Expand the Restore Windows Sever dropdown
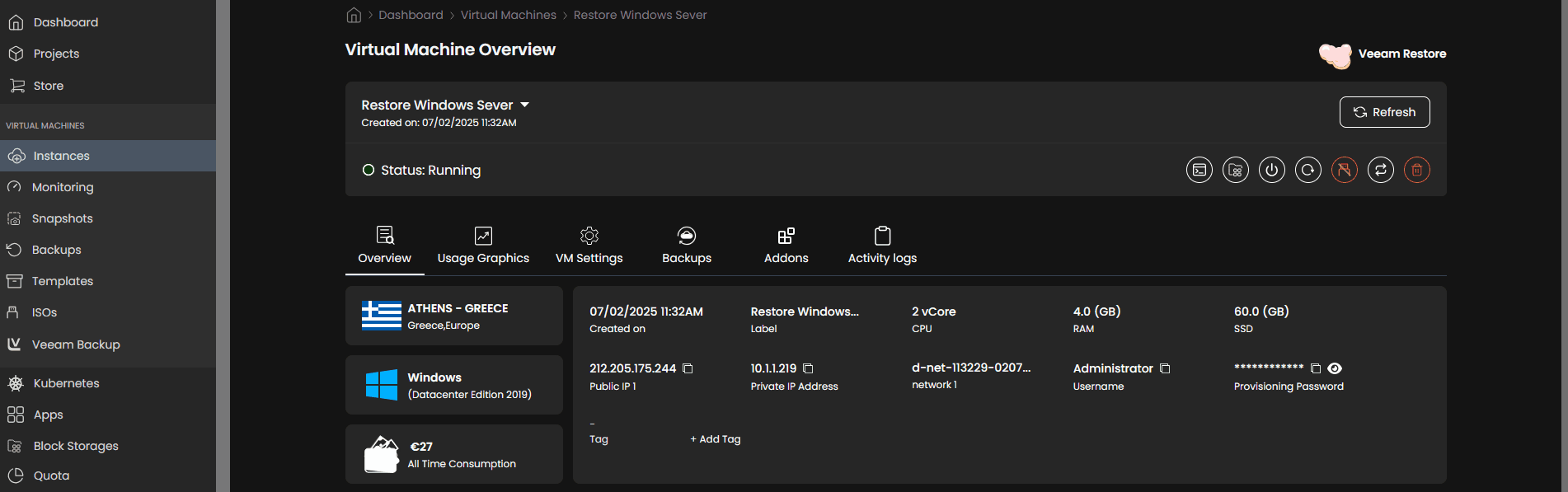Image resolution: width=1568 pixels, height=492 pixels. (524, 105)
